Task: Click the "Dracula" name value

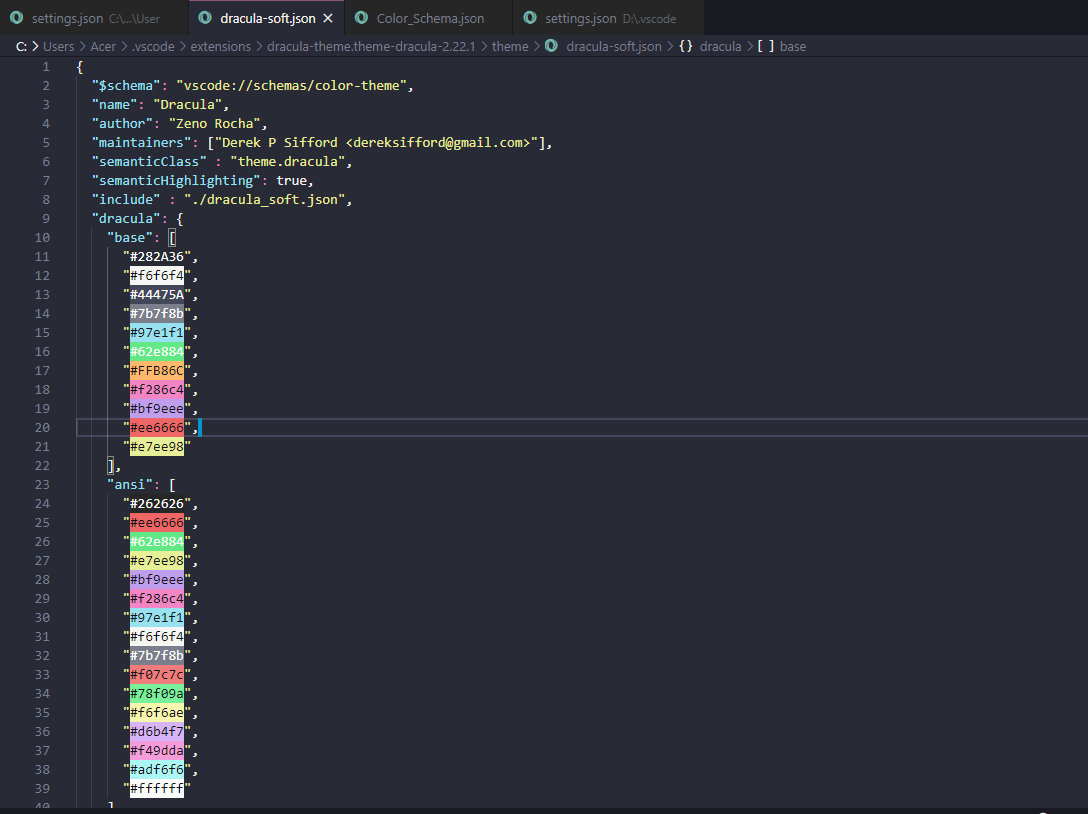Action: (187, 105)
